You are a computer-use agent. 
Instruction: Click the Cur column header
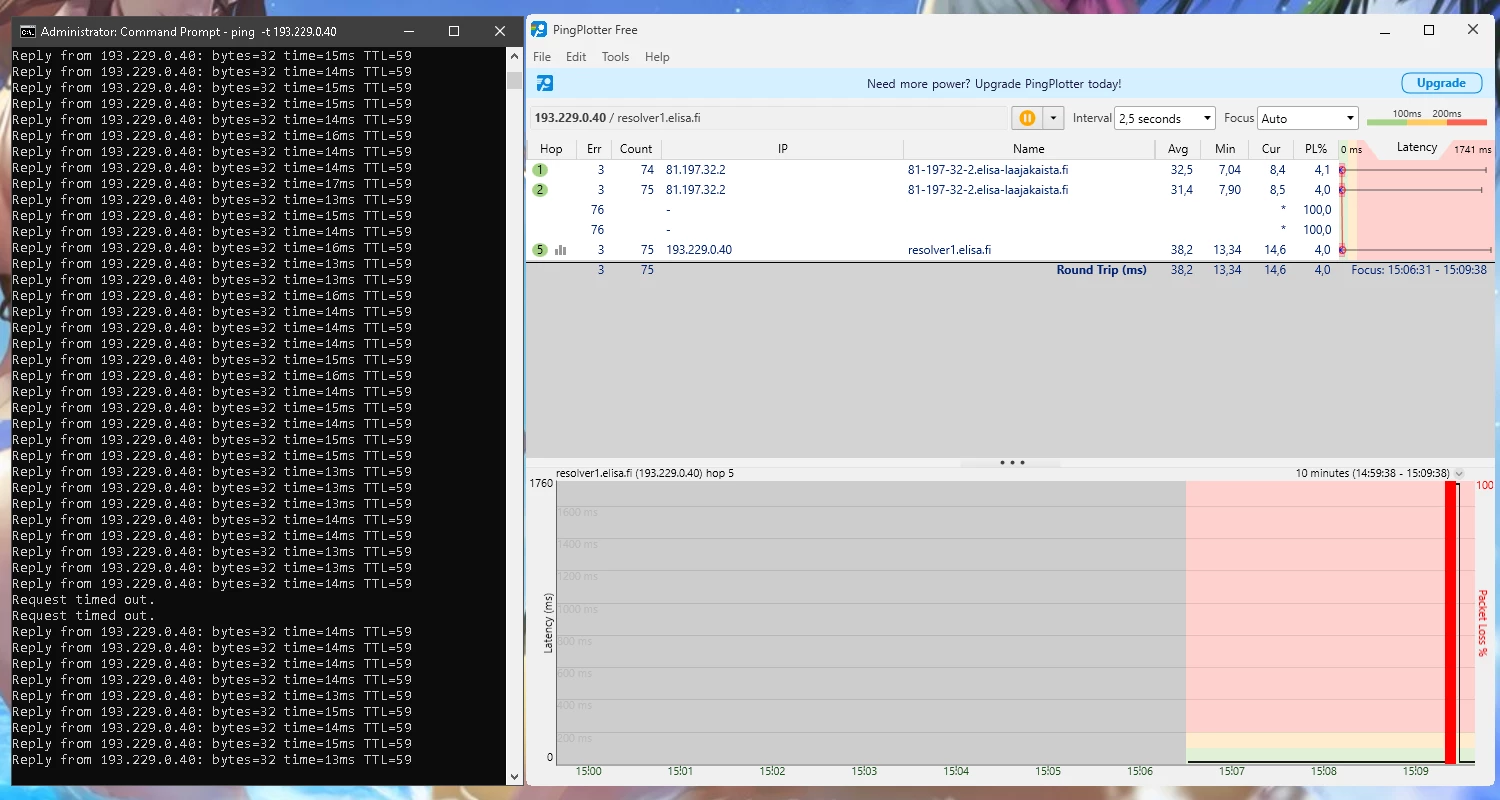pos(1271,149)
